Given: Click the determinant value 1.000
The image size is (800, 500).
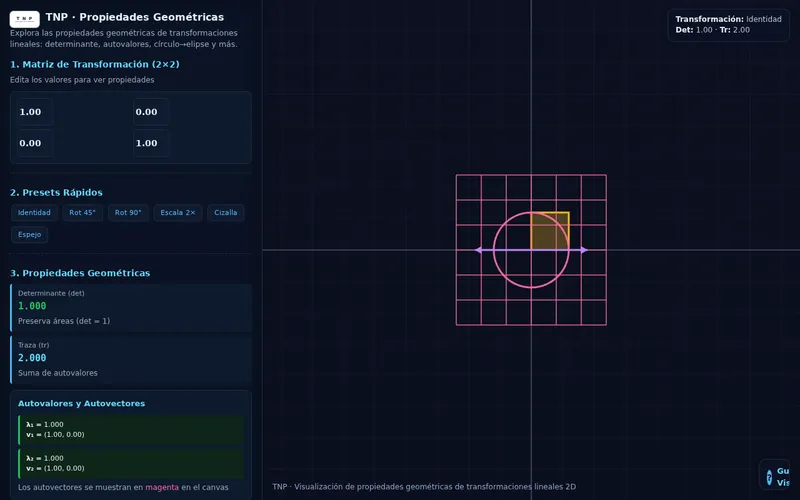Looking at the screenshot, I should 32,306.
